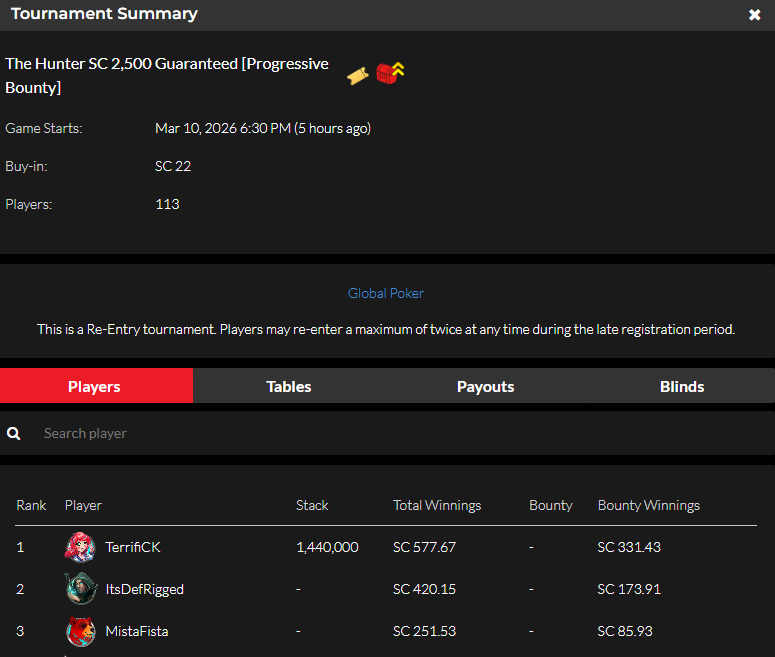775x657 pixels.
Task: Select player name TerrifiCK
Action: (x=132, y=547)
